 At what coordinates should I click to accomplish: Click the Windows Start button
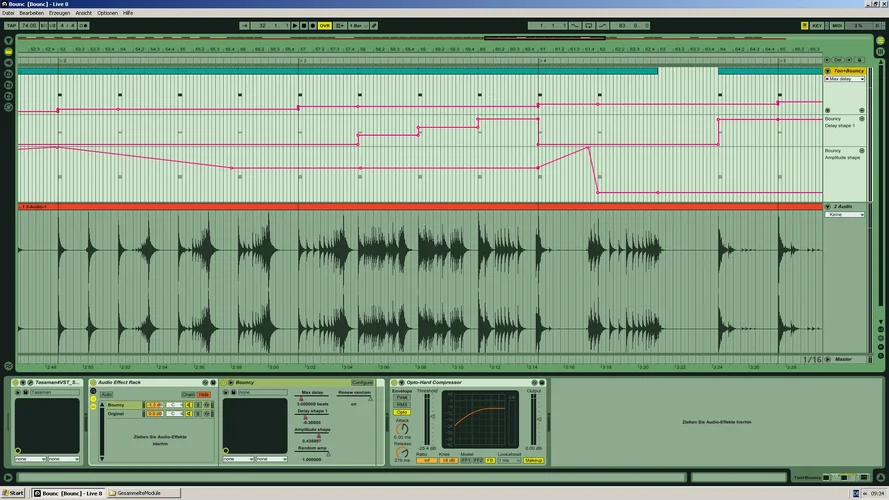pos(14,493)
